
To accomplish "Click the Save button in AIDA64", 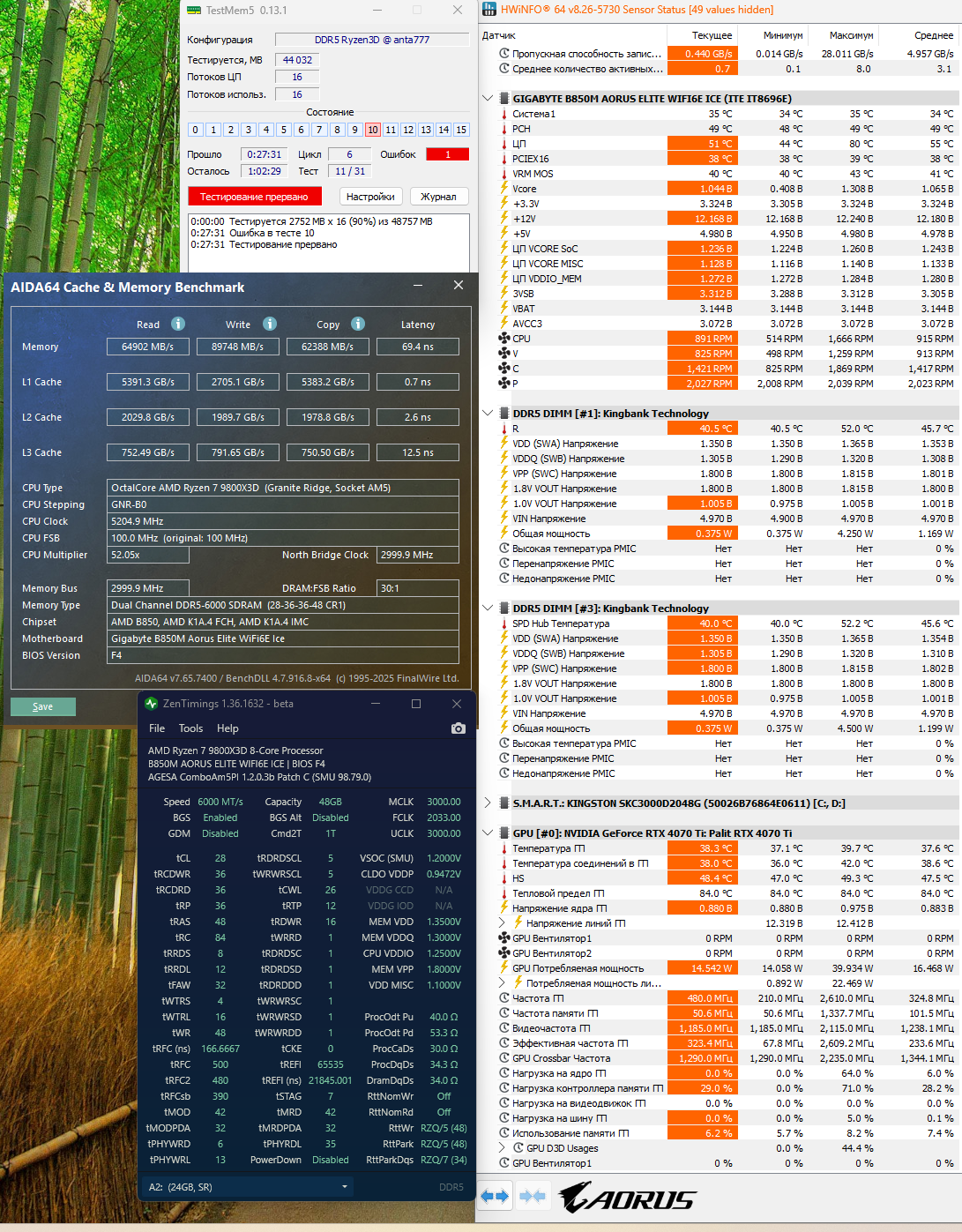I will coord(43,706).
